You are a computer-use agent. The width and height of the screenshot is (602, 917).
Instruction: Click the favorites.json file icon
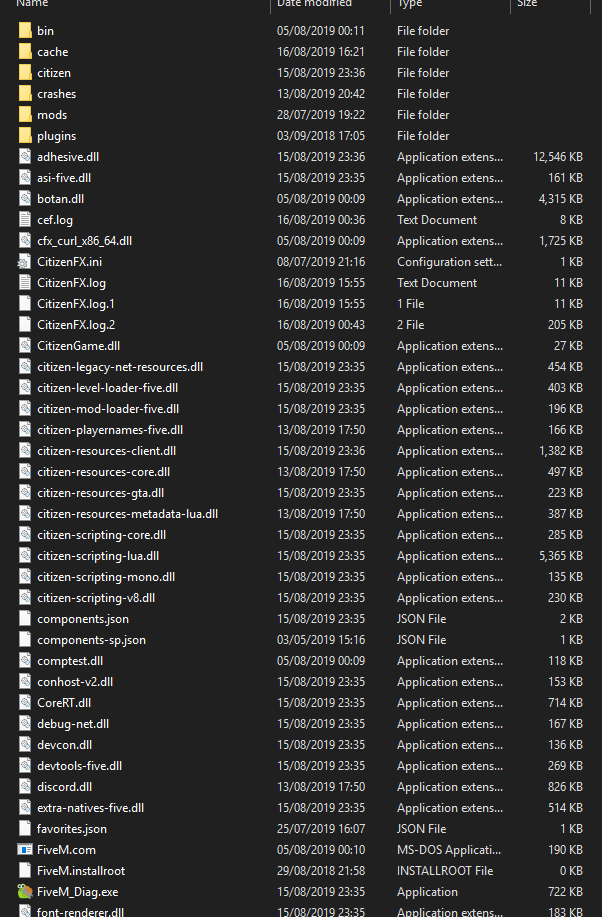25,829
